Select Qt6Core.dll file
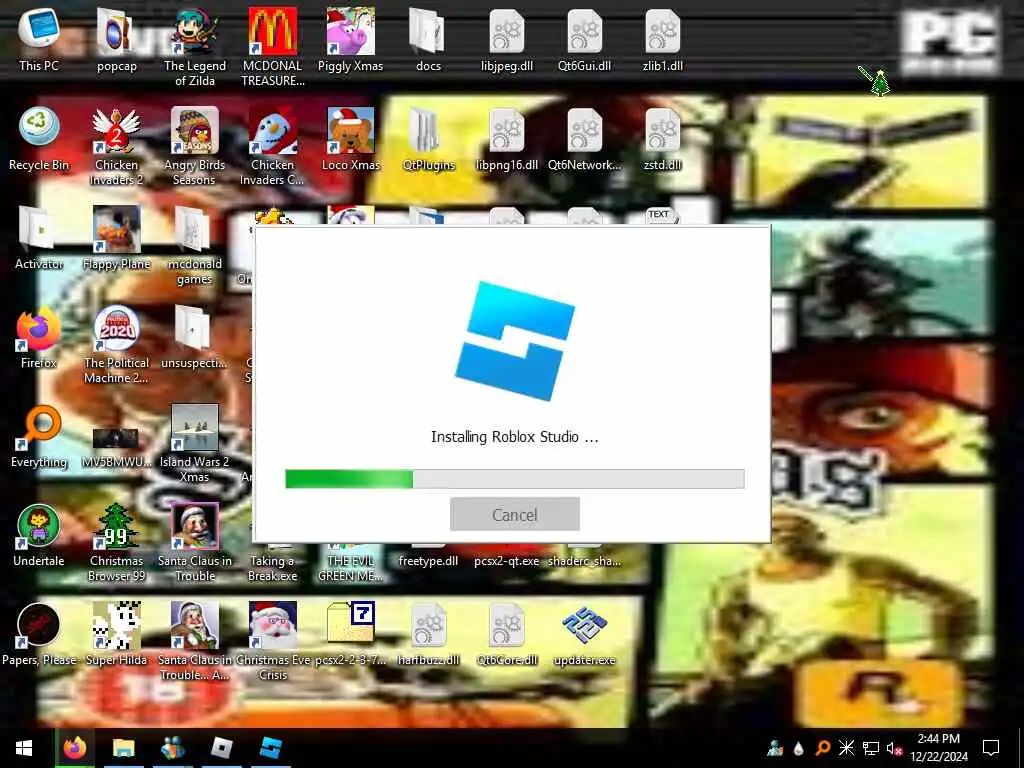Viewport: 1024px width, 768px height. click(x=507, y=635)
